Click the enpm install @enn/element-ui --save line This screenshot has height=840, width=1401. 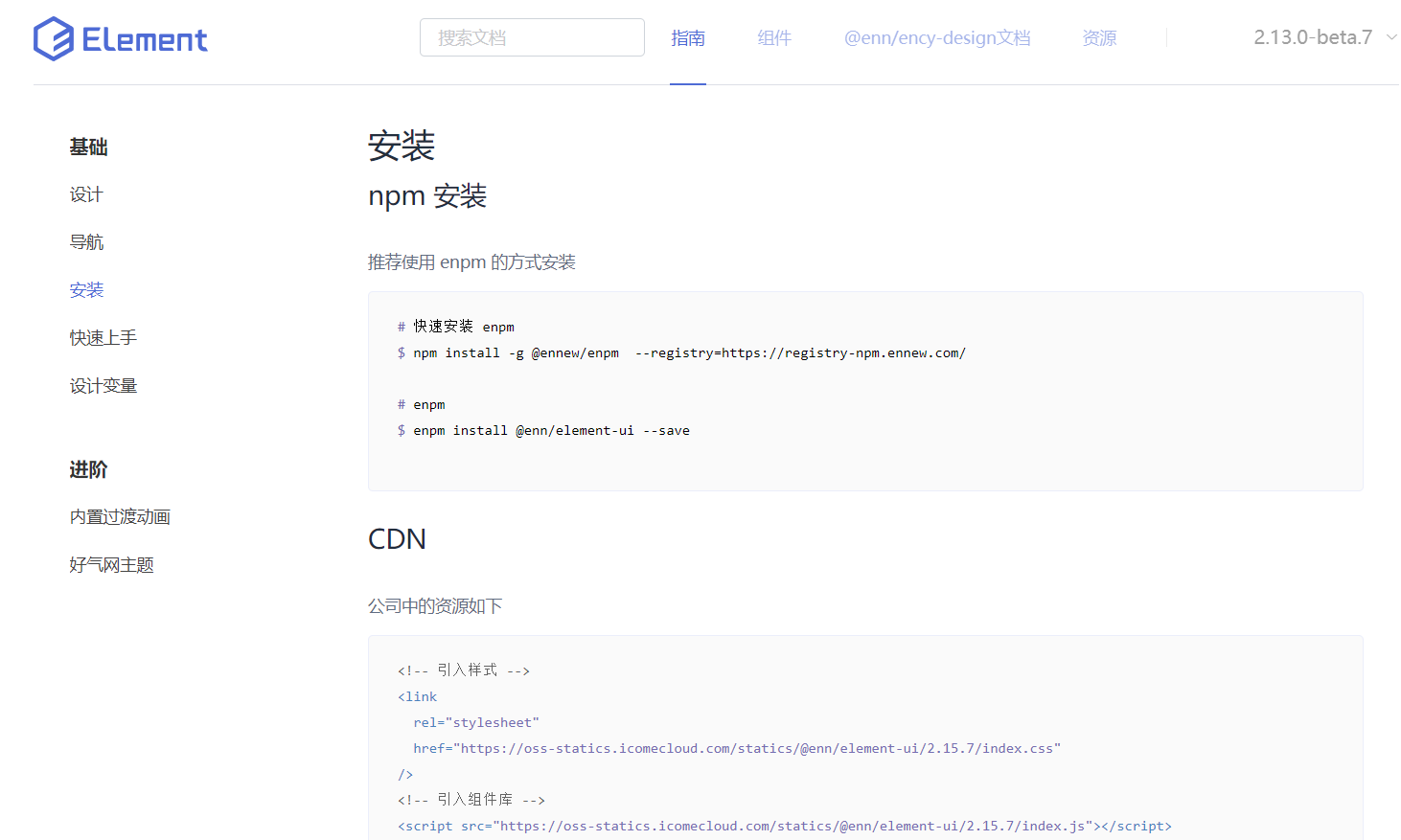tap(543, 431)
